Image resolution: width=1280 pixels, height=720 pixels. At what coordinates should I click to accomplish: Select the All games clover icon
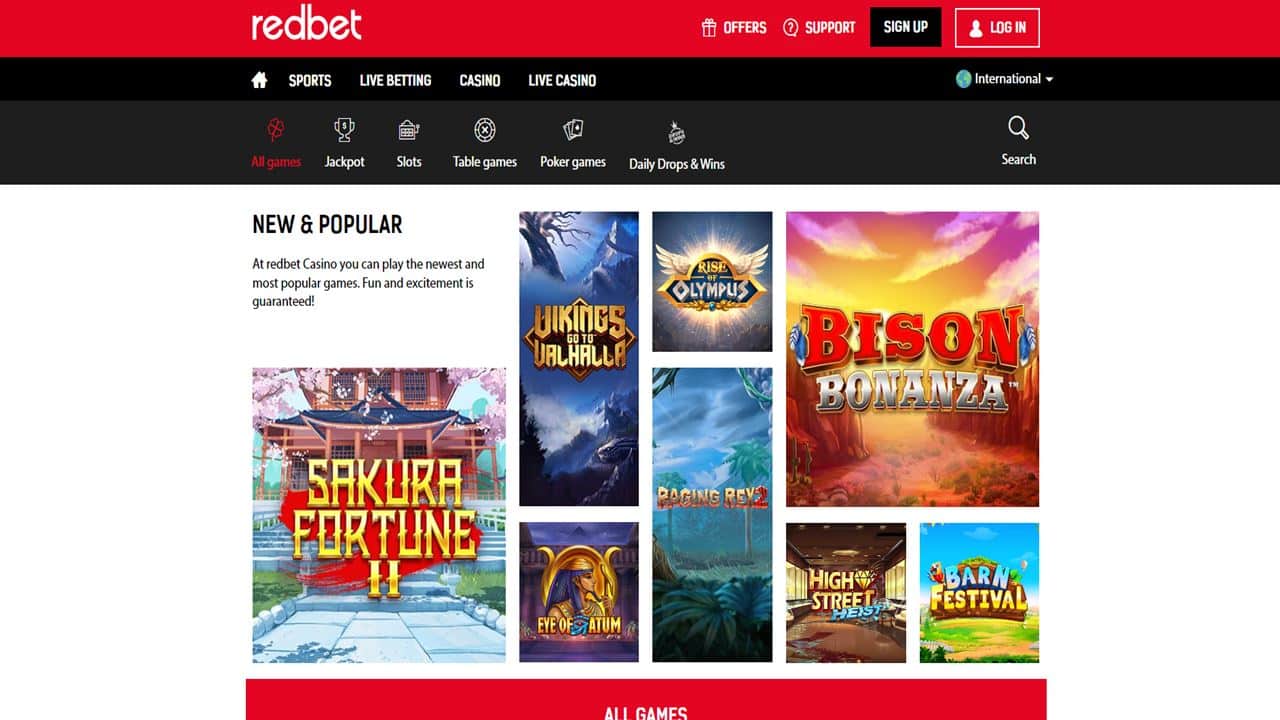coord(276,130)
